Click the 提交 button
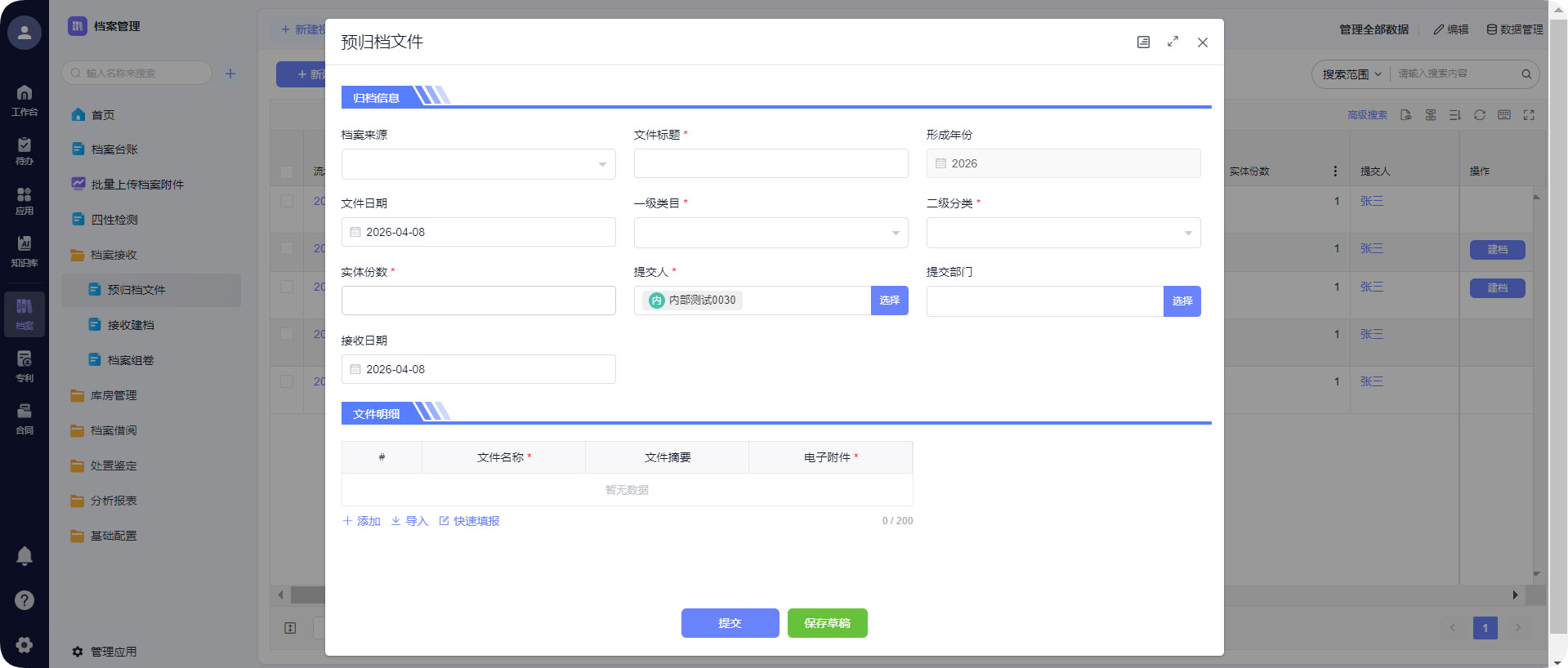This screenshot has width=1568, height=668. point(730,623)
